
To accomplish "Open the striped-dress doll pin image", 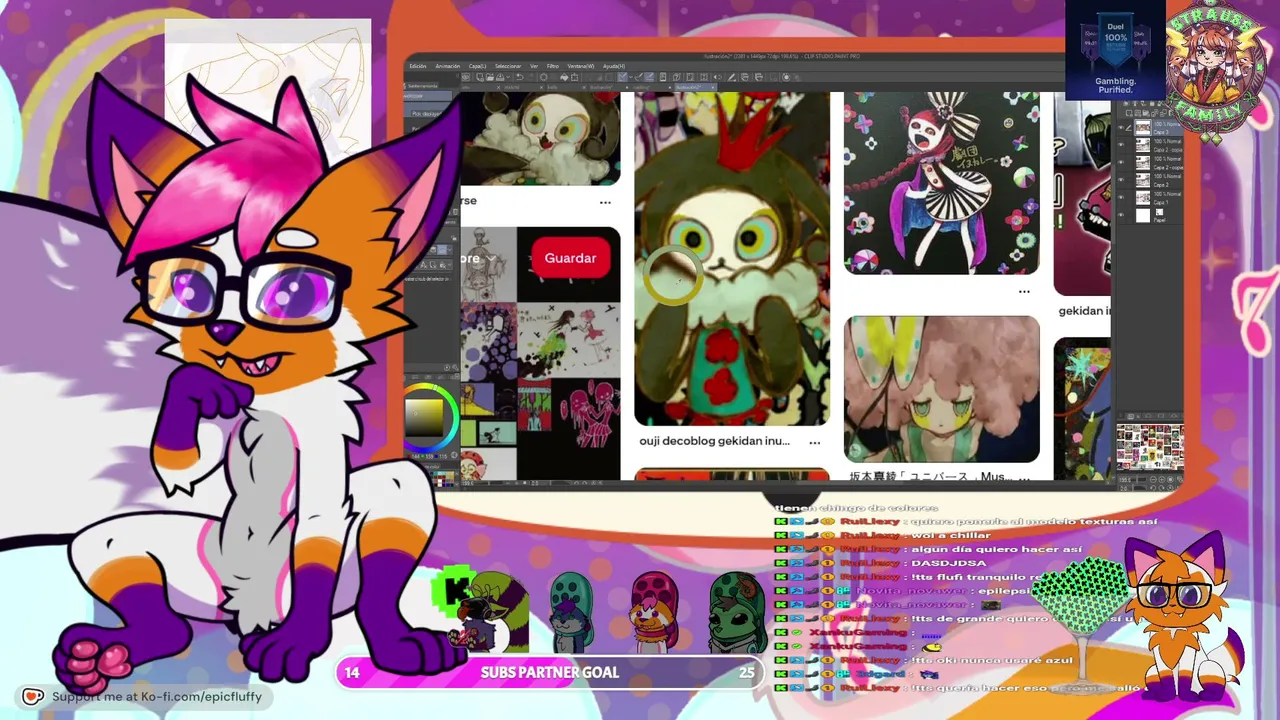I will (x=942, y=183).
